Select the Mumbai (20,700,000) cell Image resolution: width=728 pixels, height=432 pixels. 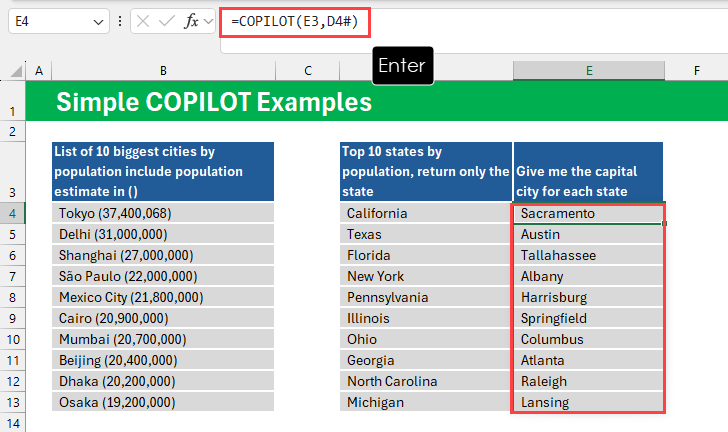tap(163, 340)
